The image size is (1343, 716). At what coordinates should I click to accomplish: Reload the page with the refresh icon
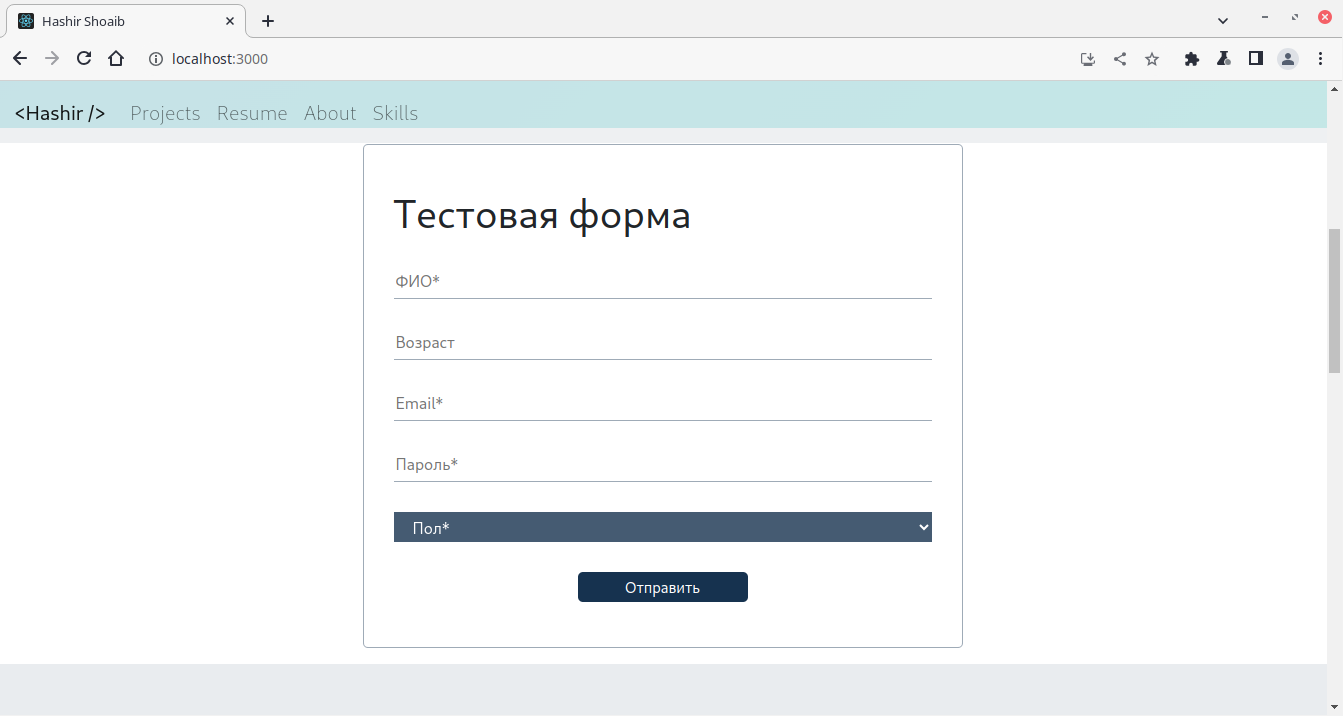pos(84,59)
